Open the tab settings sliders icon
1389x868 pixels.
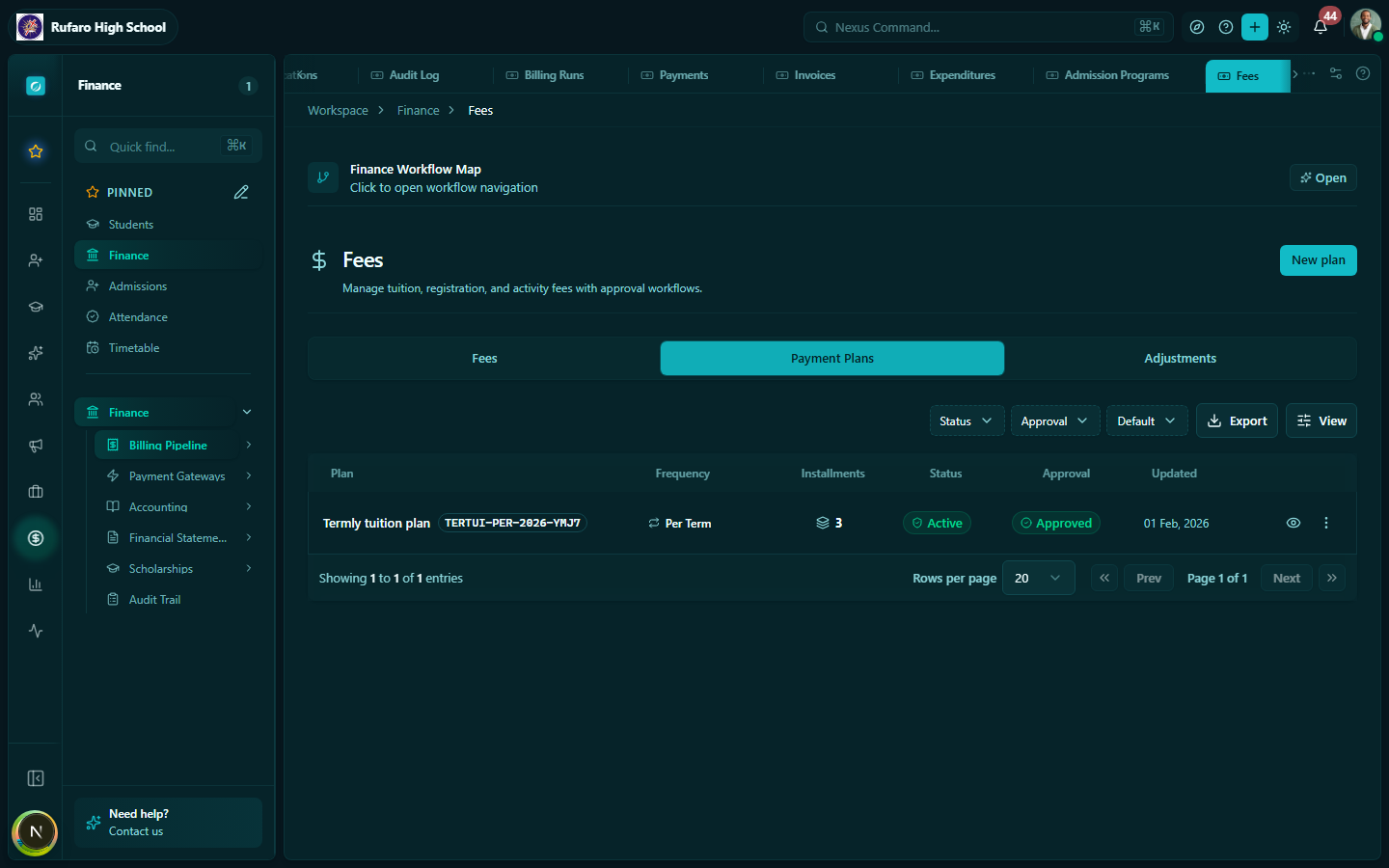[1336, 73]
